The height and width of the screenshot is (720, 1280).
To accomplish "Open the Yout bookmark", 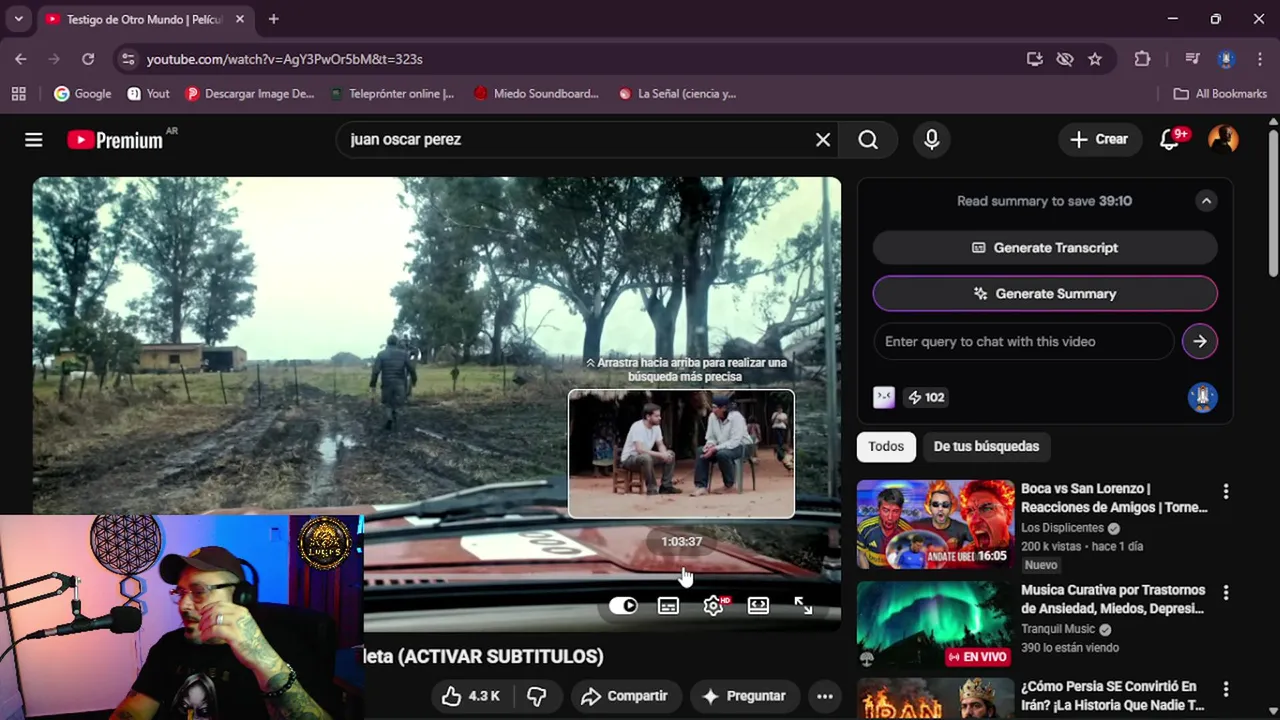I will [x=148, y=94].
